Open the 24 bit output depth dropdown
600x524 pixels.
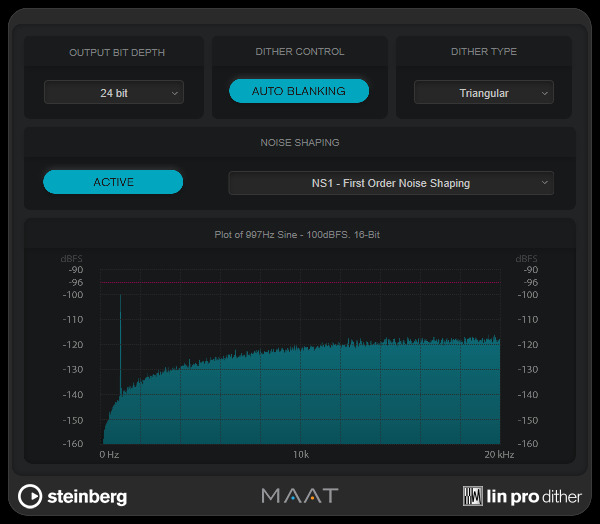pos(113,93)
